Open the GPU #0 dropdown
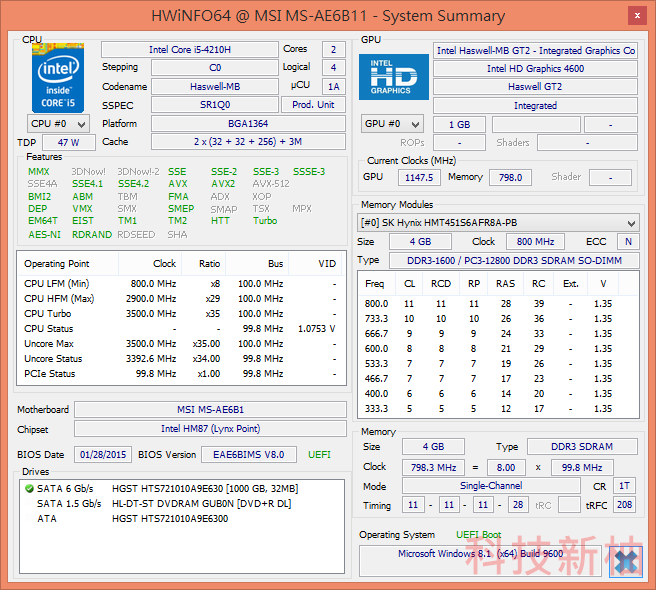The width and height of the screenshot is (656, 590). coord(392,124)
